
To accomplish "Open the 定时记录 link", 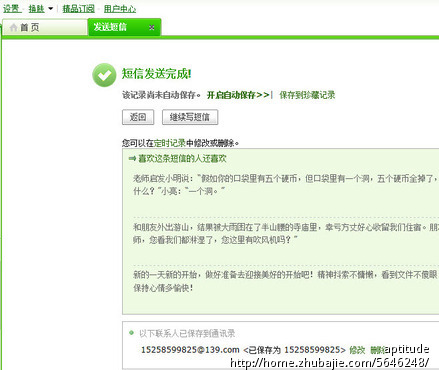I will [169, 143].
